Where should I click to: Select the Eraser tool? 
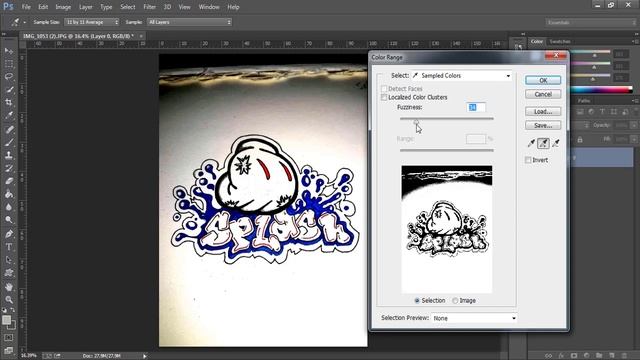point(9,181)
